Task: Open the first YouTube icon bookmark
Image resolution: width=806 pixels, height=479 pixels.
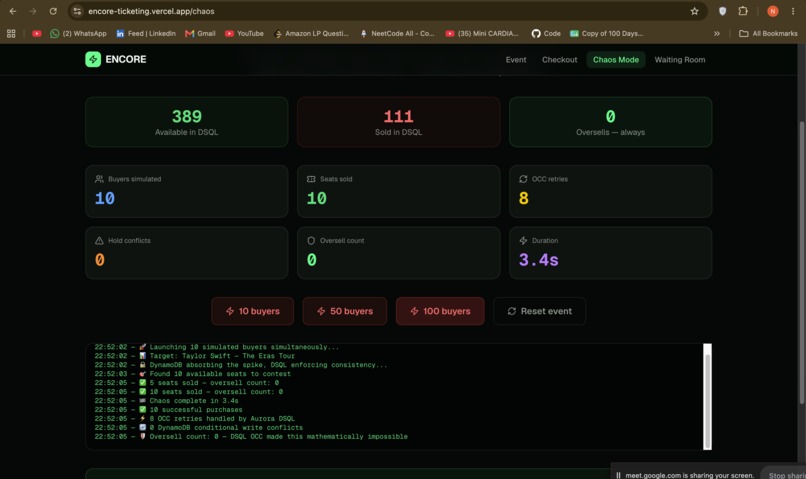Action: point(36,33)
